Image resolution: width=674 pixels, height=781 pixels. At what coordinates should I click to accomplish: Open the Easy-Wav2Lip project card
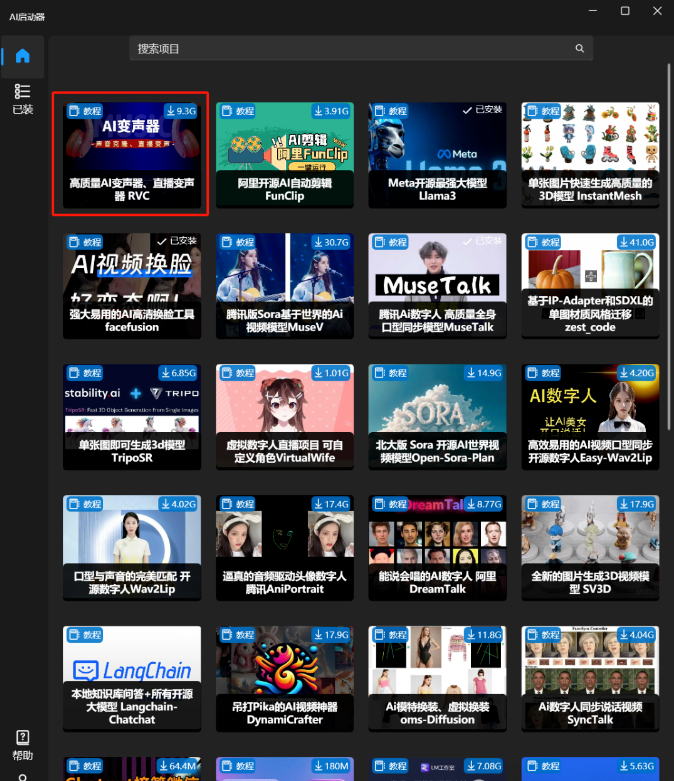click(x=590, y=417)
